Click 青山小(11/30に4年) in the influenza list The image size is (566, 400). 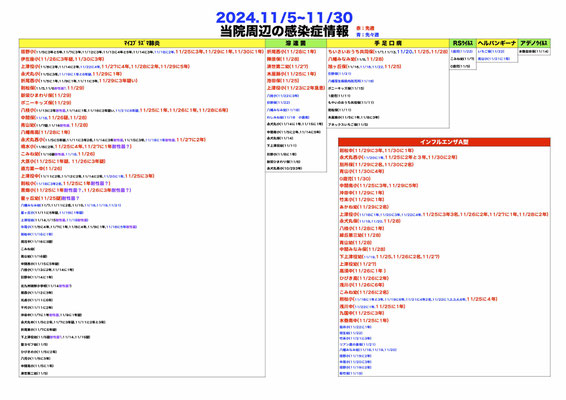(362, 171)
